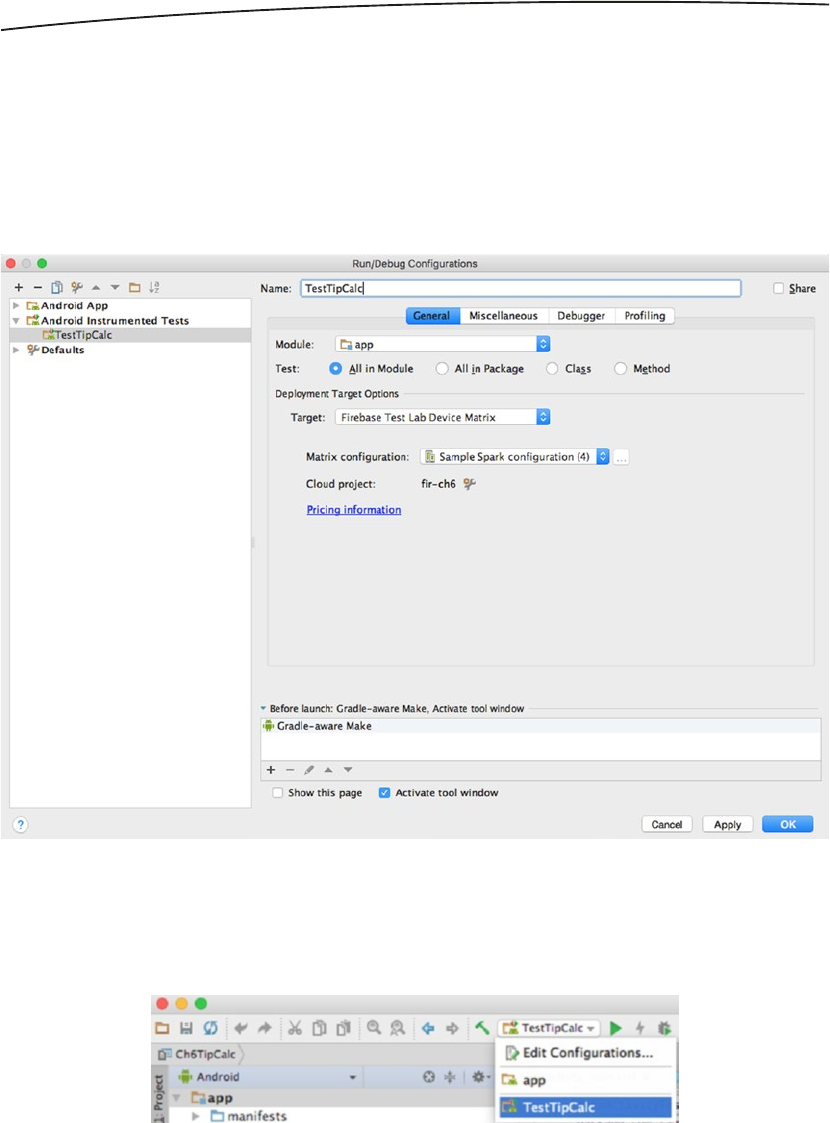
Task: Click Make Project green hammer icon
Action: click(482, 1028)
